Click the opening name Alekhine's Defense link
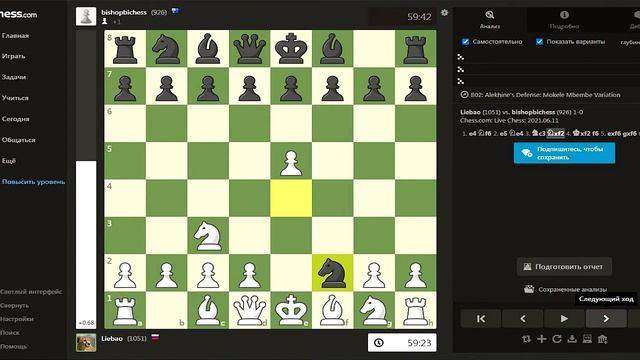The image size is (640, 360). [x=545, y=95]
